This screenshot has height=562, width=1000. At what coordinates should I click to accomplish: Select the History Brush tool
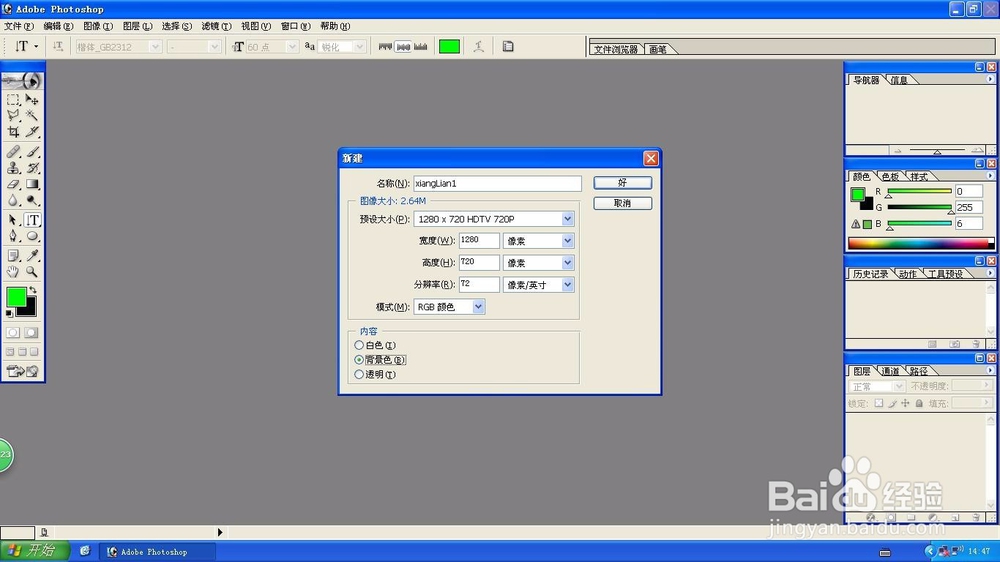coord(32,168)
